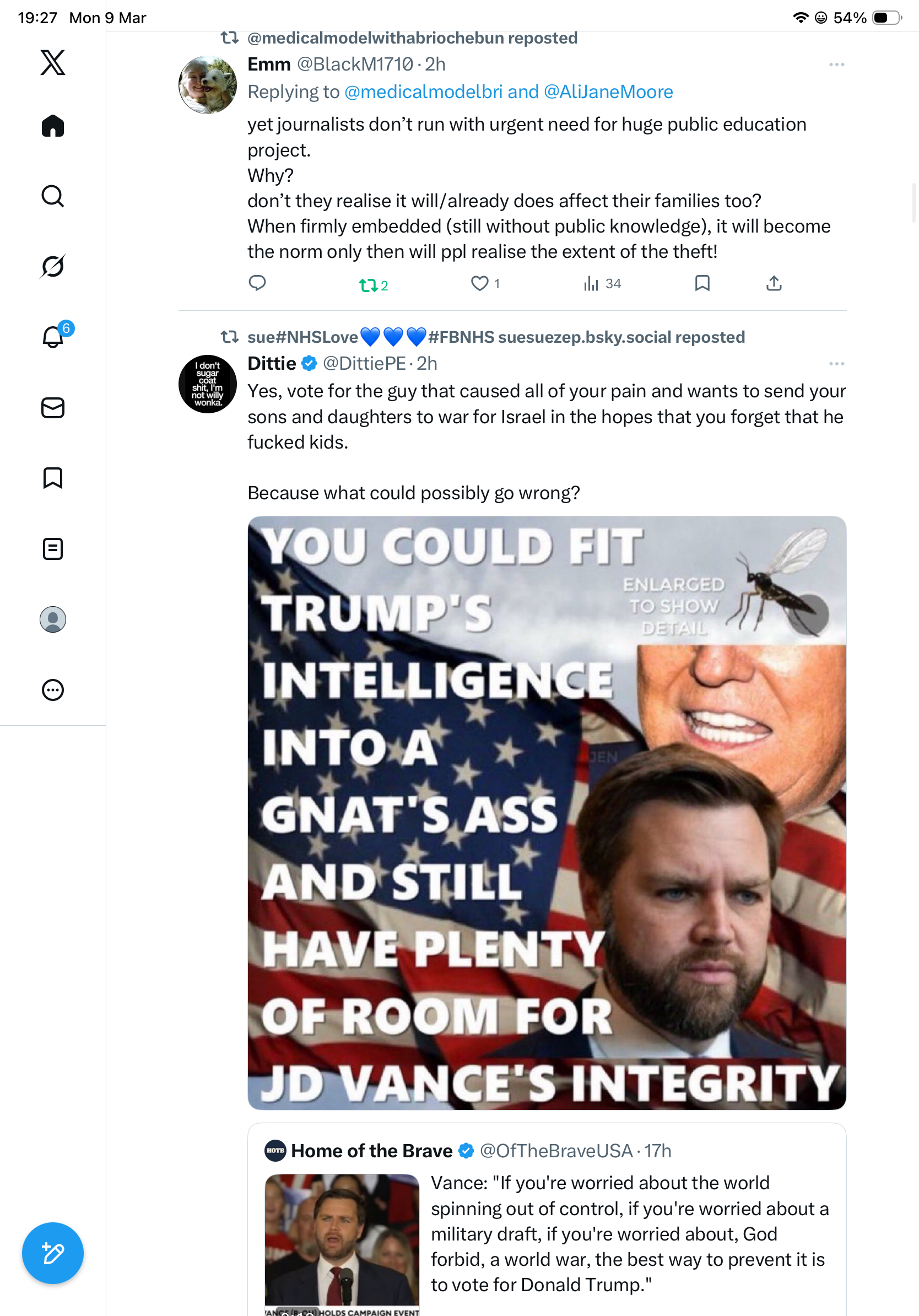The image size is (919, 1316).
Task: Open the Search magnifier in sidebar
Action: 53,196
